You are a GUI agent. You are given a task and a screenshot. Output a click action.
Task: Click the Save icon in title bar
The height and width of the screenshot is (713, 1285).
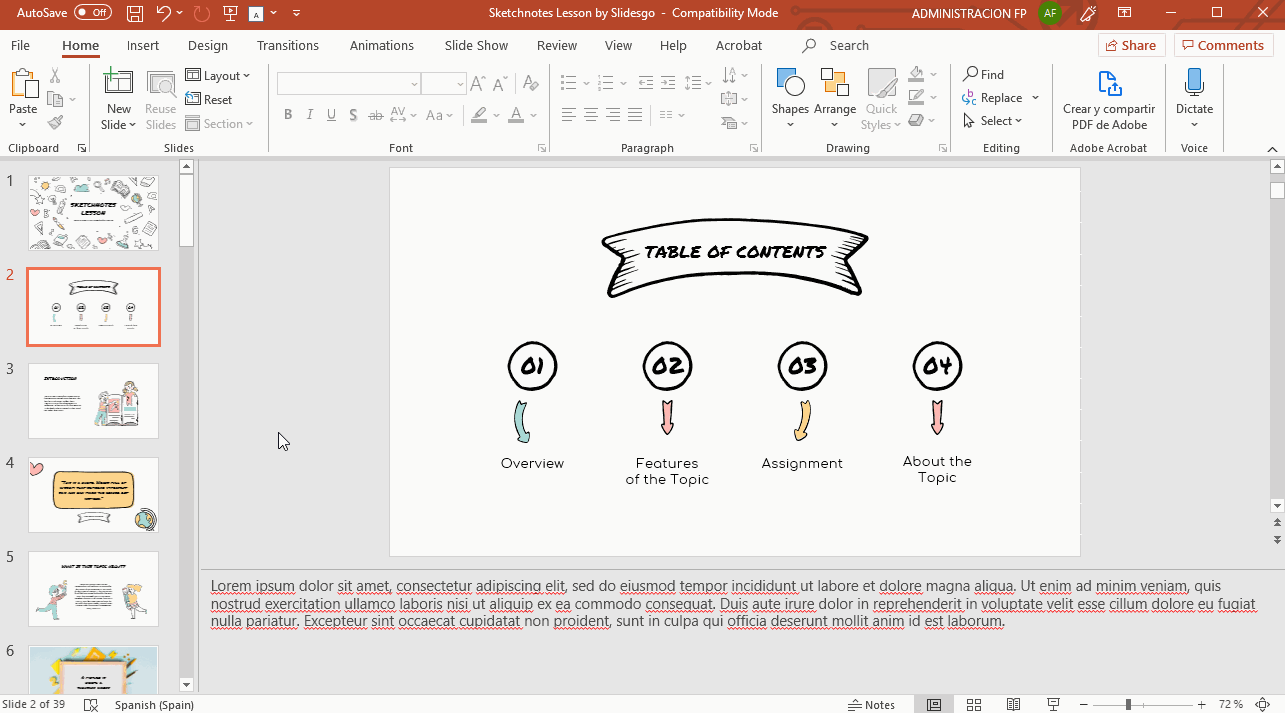pyautogui.click(x=135, y=13)
